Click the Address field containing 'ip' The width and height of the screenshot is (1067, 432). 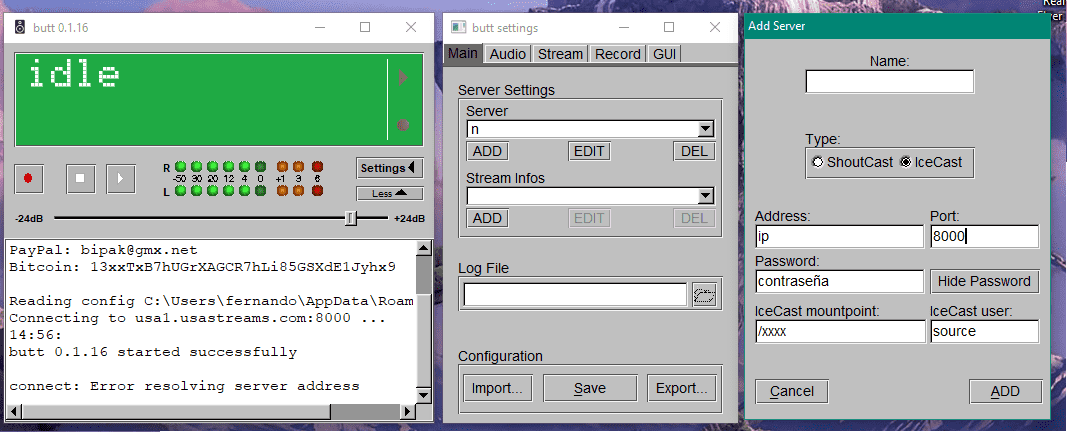[839, 236]
